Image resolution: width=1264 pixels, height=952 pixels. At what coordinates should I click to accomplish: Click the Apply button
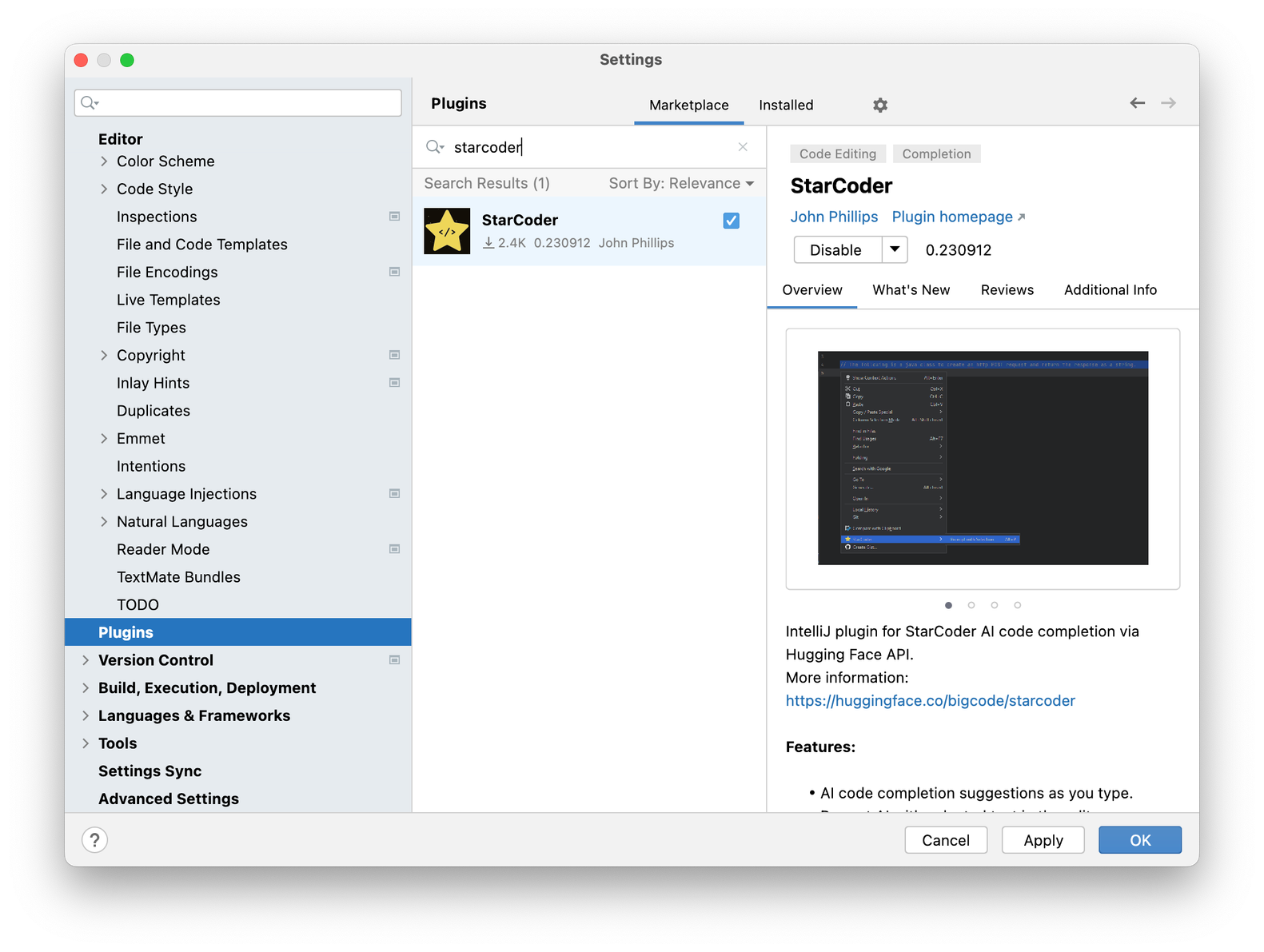pyautogui.click(x=1043, y=840)
